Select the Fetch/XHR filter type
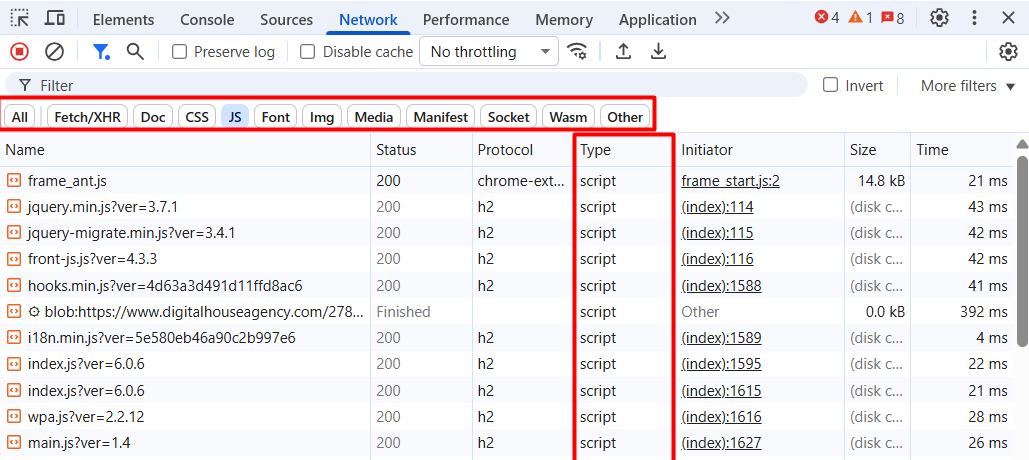Image resolution: width=1029 pixels, height=460 pixels. pyautogui.click(x=87, y=117)
